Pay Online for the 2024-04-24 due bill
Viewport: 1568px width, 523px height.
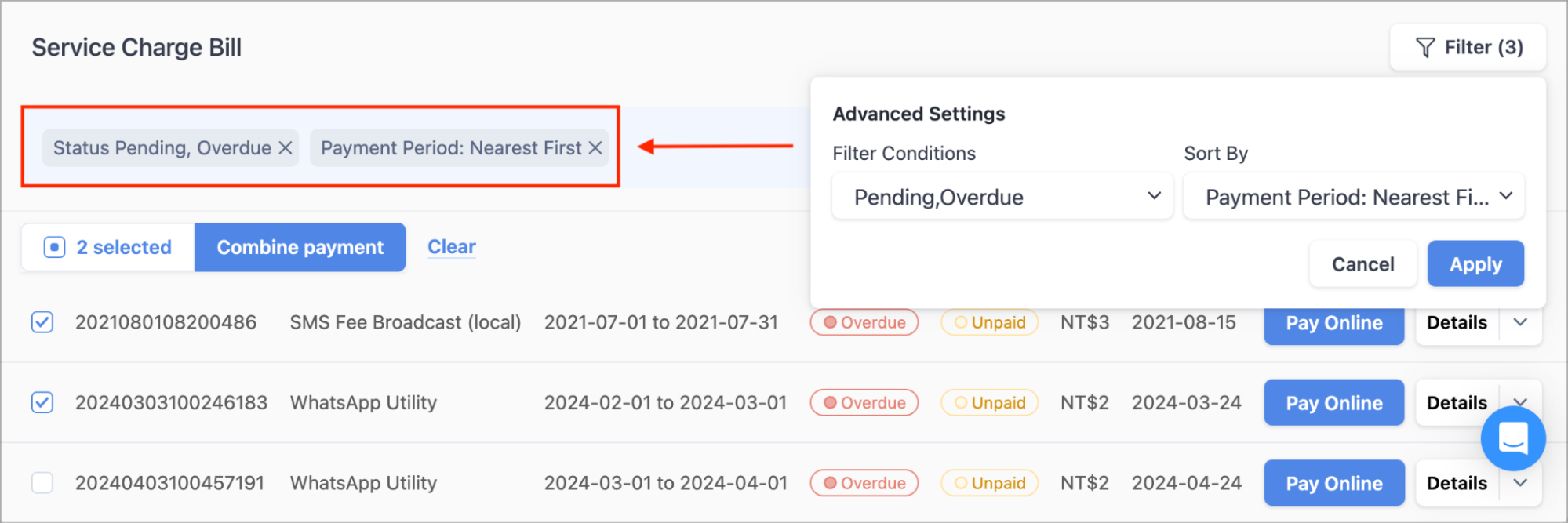coord(1334,483)
